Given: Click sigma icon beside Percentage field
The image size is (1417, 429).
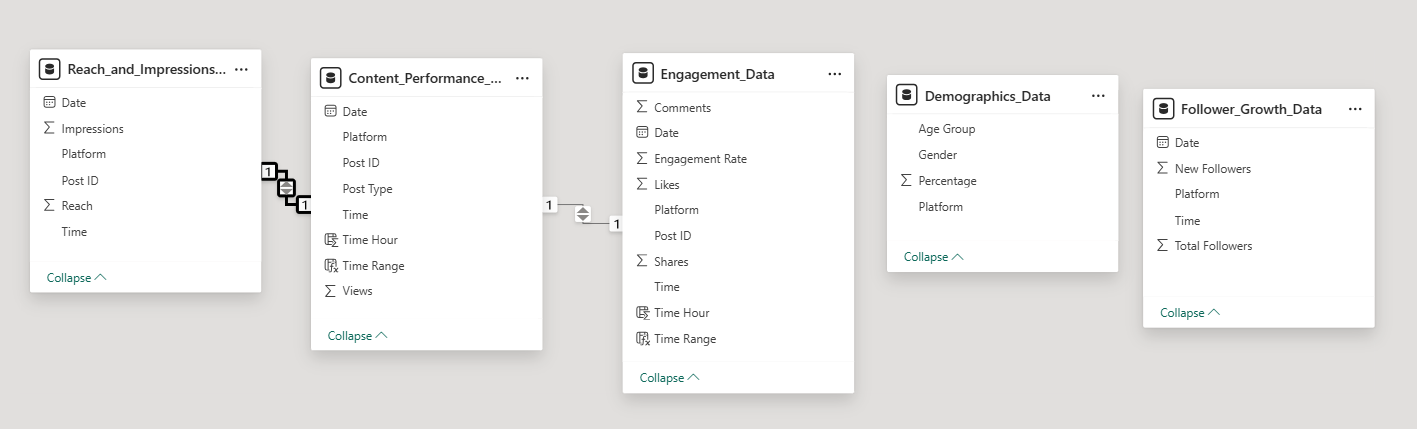Looking at the screenshot, I should tap(906, 180).
